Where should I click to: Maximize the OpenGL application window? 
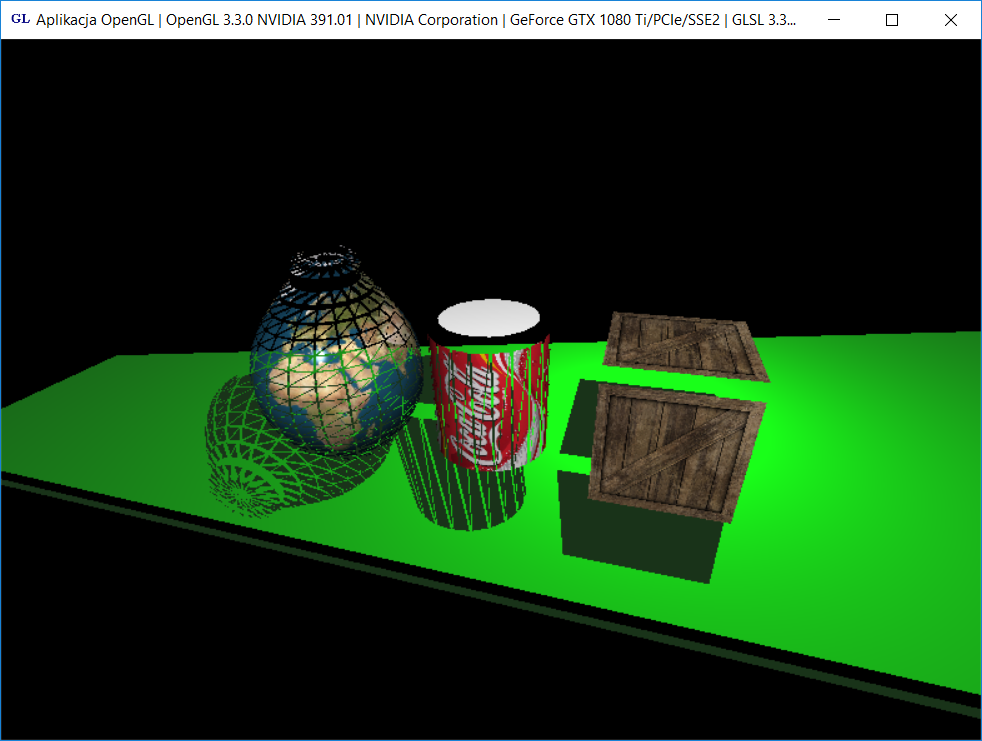point(892,20)
